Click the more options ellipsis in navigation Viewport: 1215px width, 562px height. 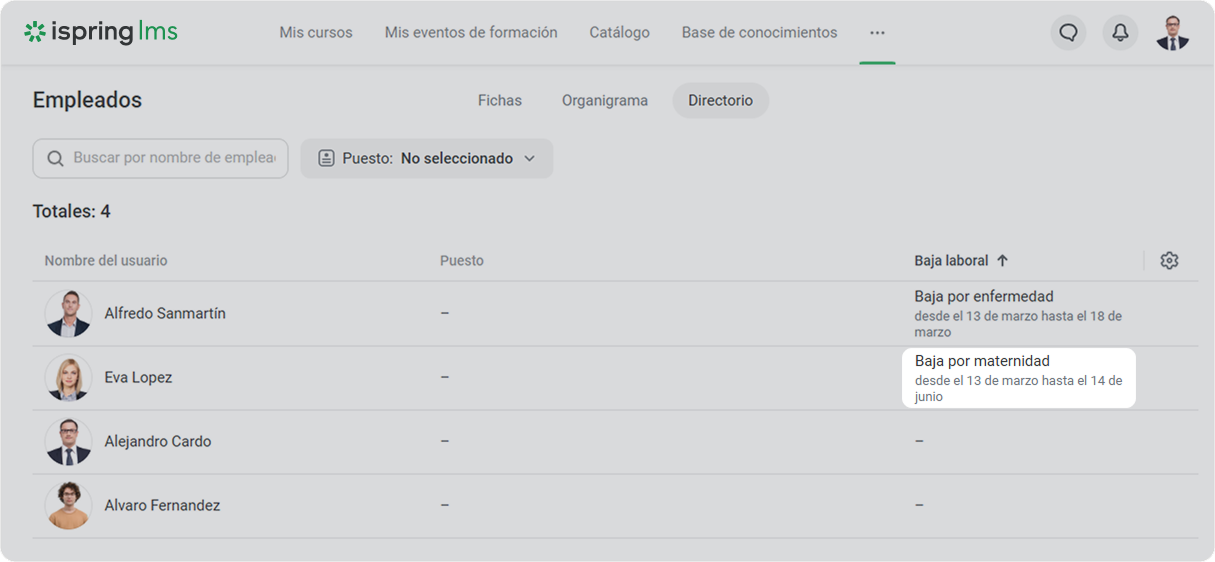pyautogui.click(x=877, y=33)
